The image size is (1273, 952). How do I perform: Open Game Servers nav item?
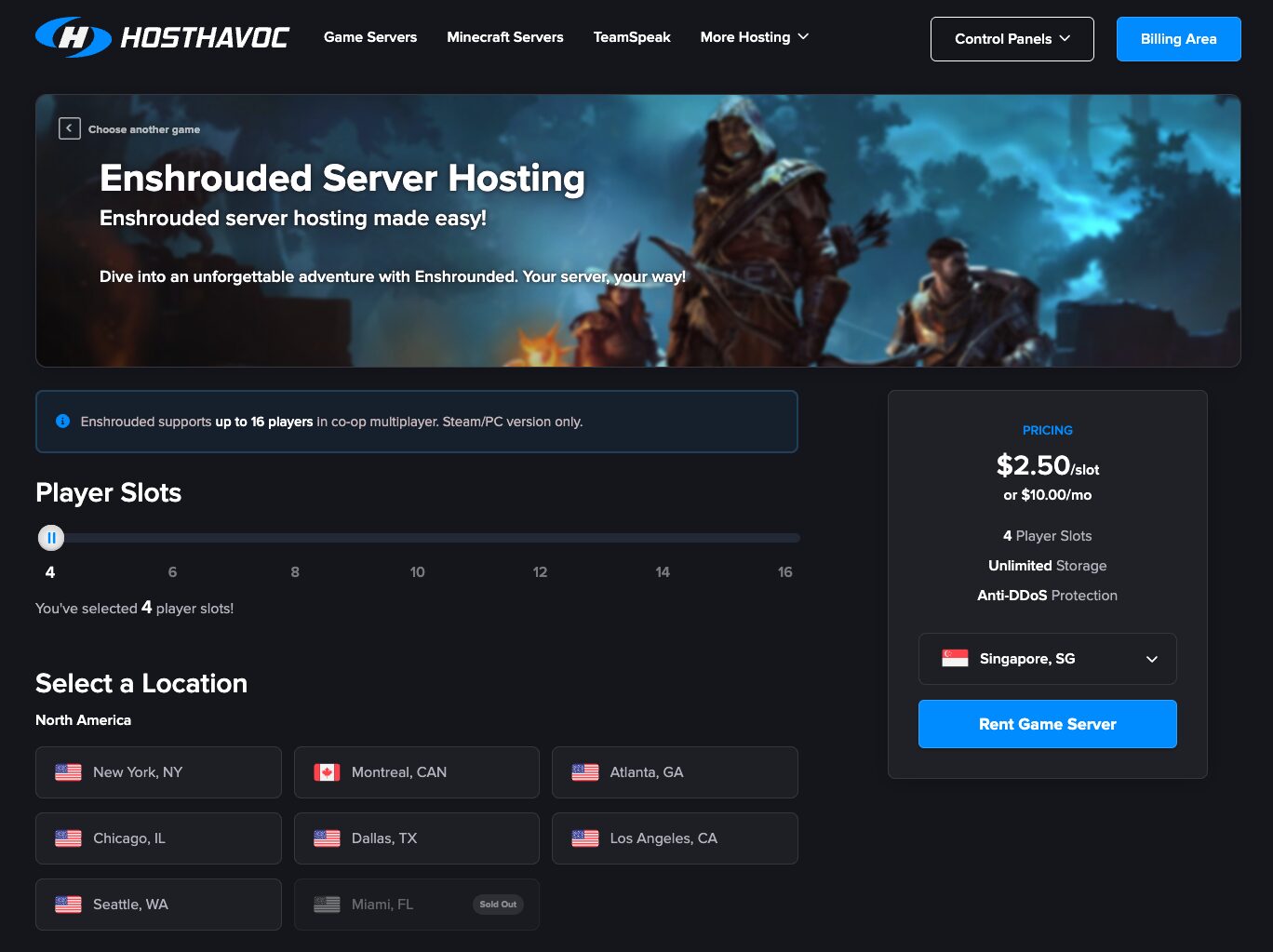point(370,37)
